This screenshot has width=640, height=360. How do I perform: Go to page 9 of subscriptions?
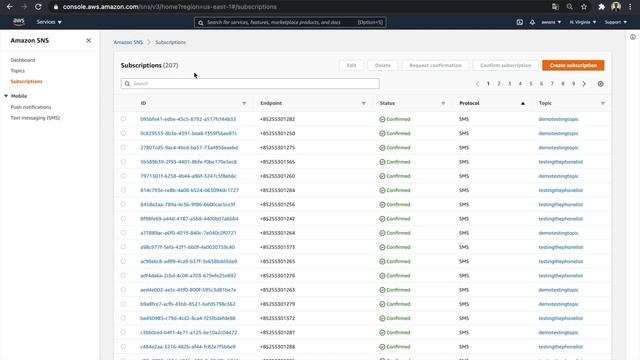[573, 84]
